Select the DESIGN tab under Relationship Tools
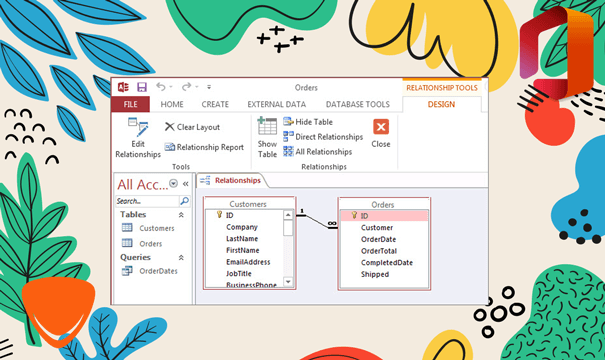This screenshot has width=605, height=360. click(x=441, y=104)
